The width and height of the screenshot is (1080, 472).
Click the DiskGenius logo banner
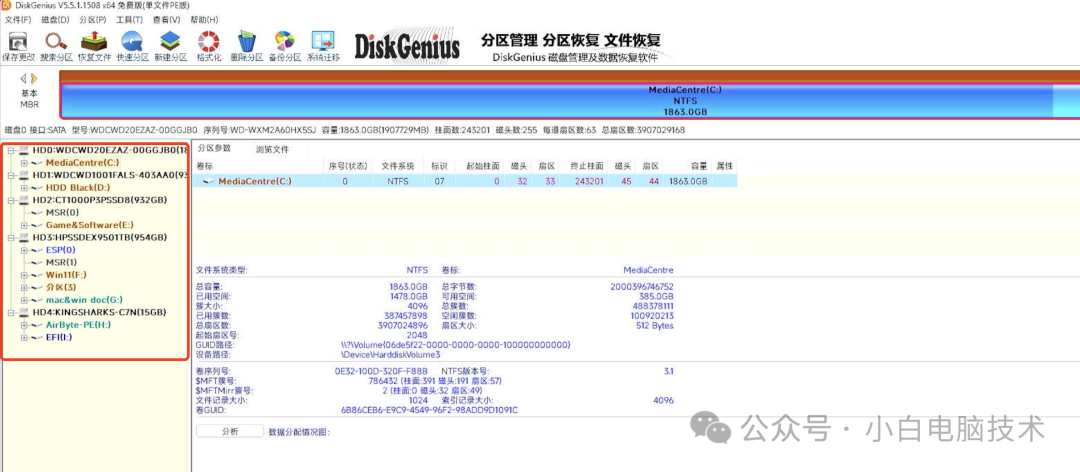click(x=407, y=47)
